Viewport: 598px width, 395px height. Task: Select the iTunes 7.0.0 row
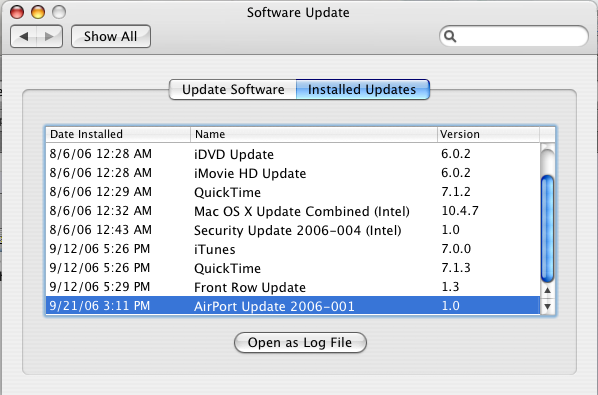293,249
